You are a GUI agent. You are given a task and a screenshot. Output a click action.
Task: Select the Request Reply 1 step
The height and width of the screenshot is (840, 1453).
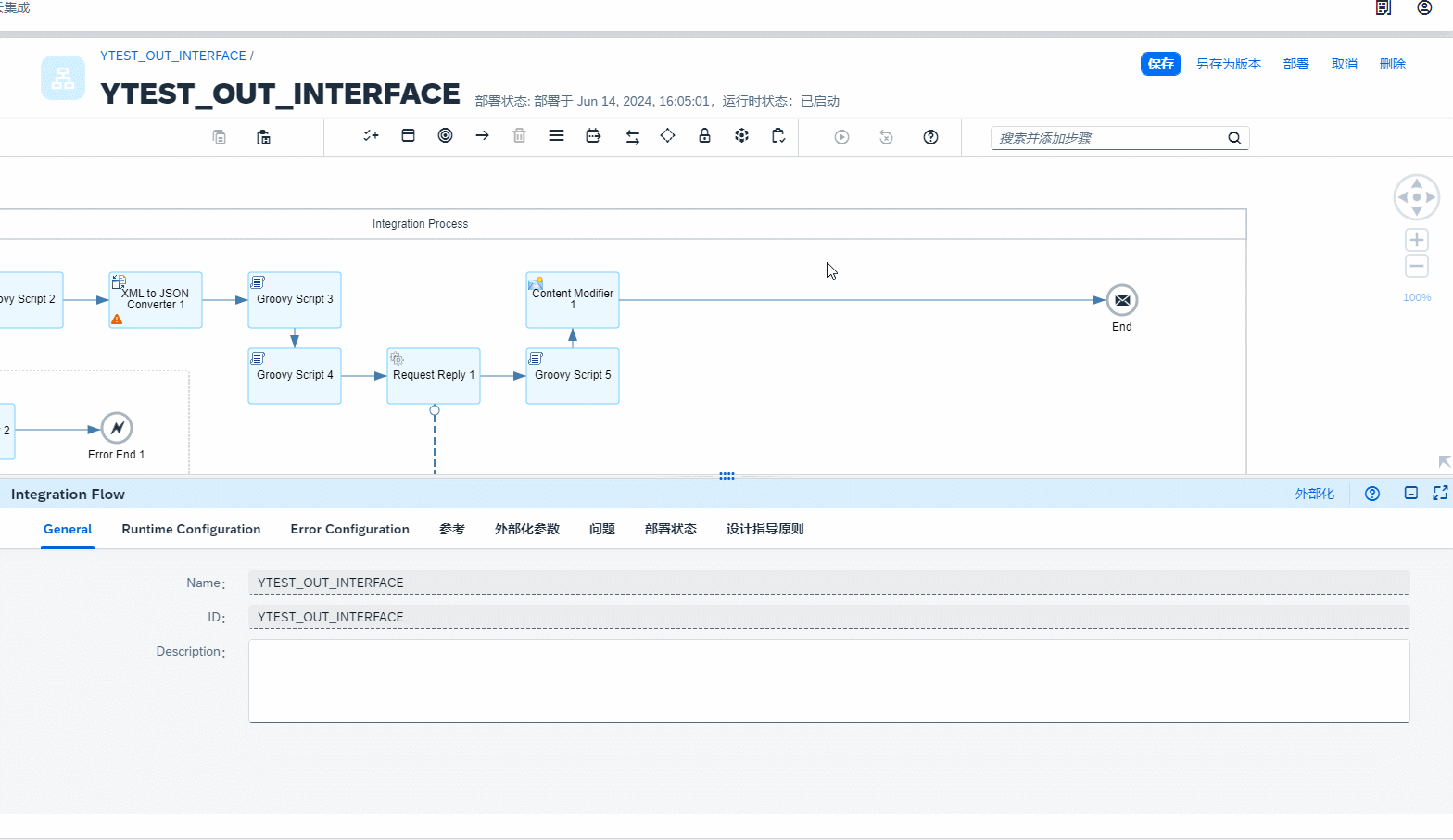point(434,376)
